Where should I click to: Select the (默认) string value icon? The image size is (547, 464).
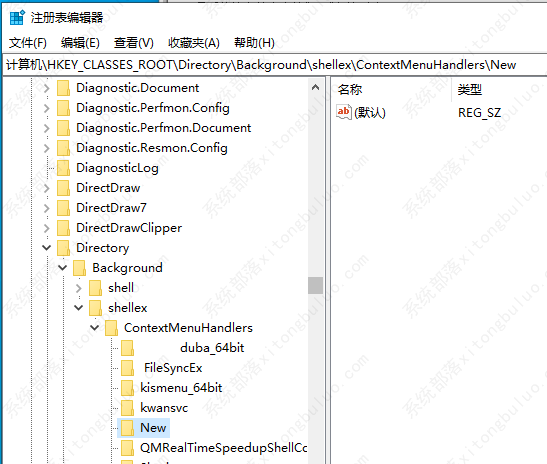344,112
